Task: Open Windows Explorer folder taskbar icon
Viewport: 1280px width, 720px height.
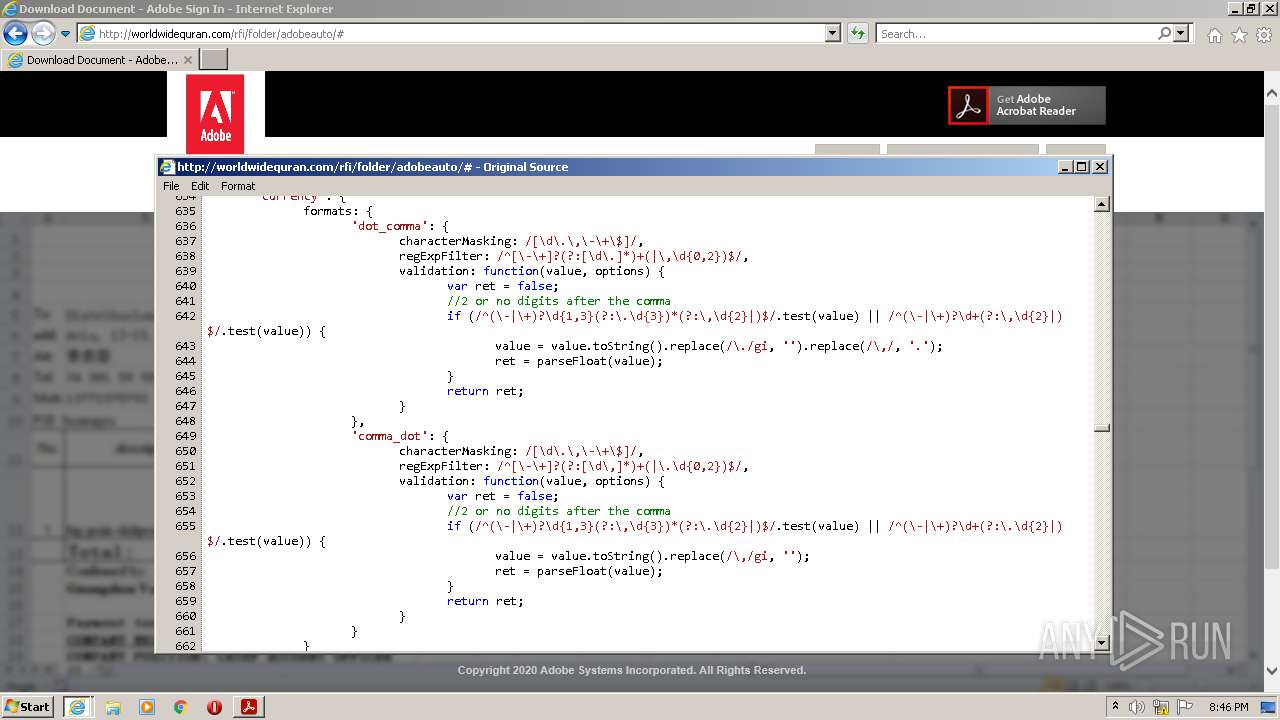Action: [113, 707]
